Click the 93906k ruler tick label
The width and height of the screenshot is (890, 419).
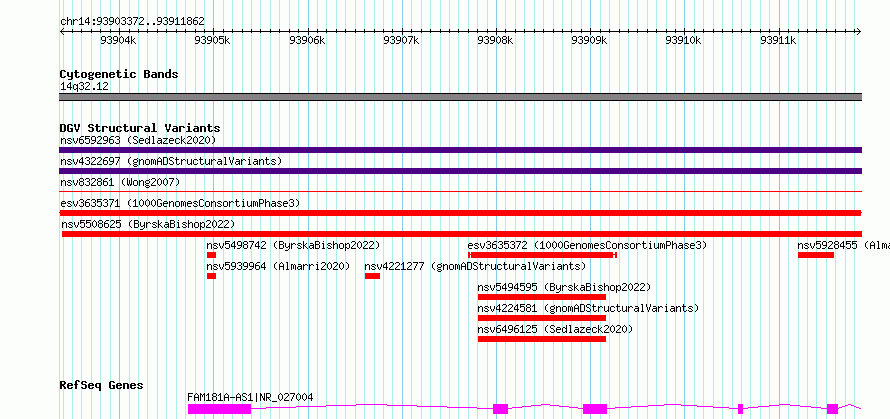(x=307, y=40)
